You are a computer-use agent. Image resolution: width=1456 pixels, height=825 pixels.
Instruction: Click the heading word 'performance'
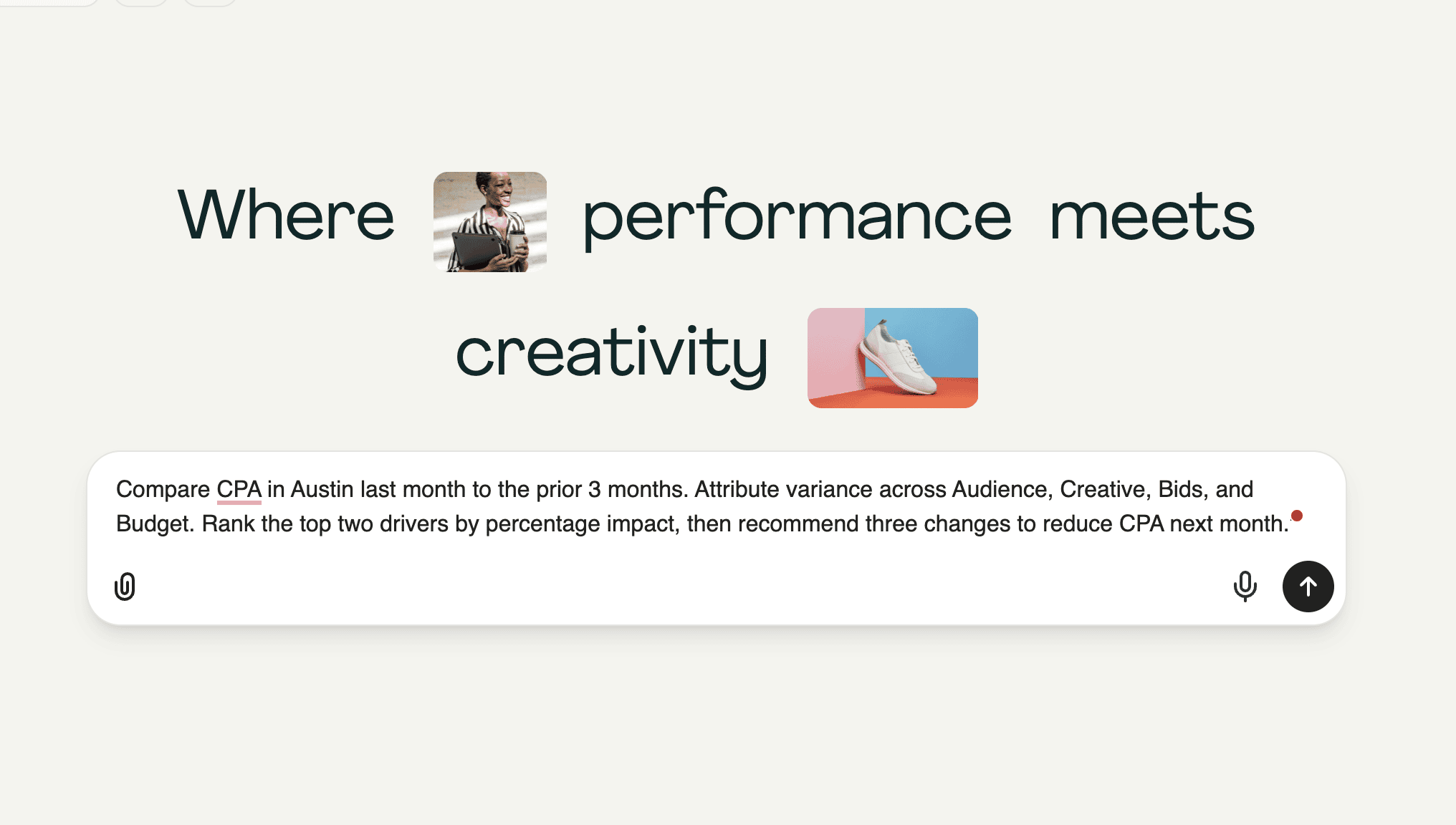[797, 218]
